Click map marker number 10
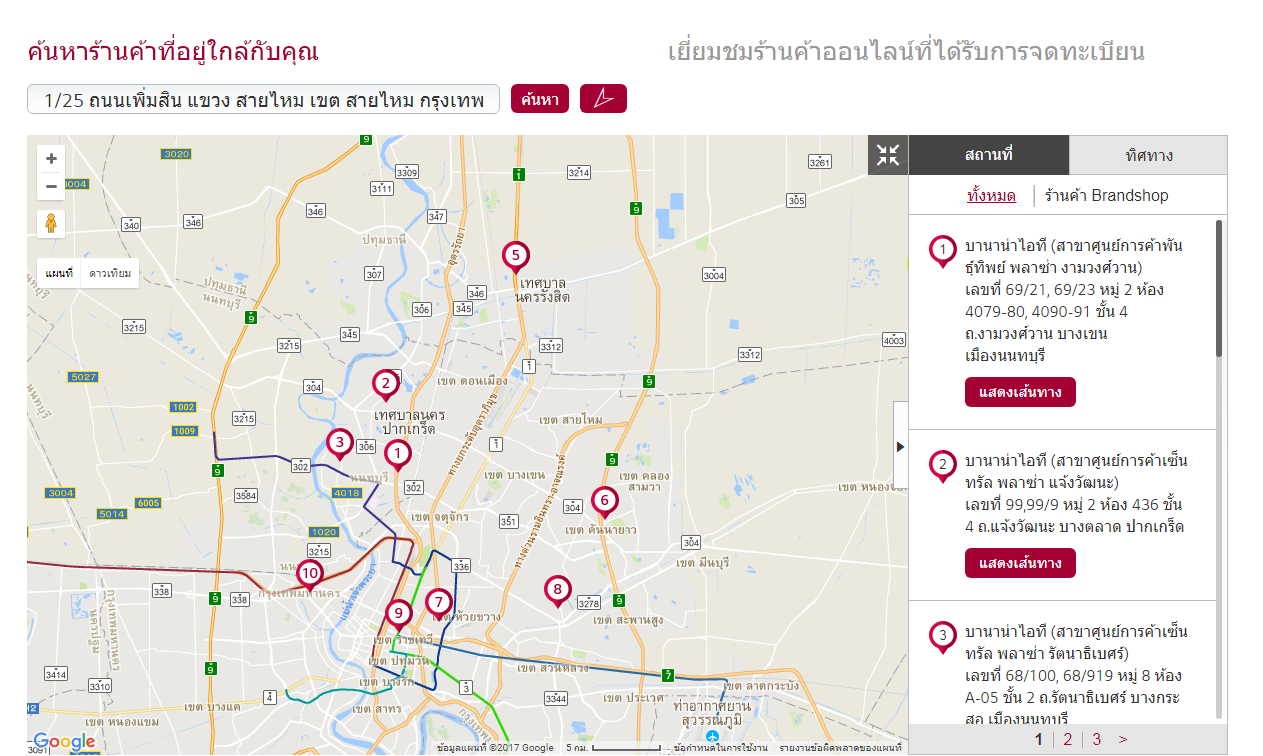The height and width of the screenshot is (756, 1263). pos(310,576)
